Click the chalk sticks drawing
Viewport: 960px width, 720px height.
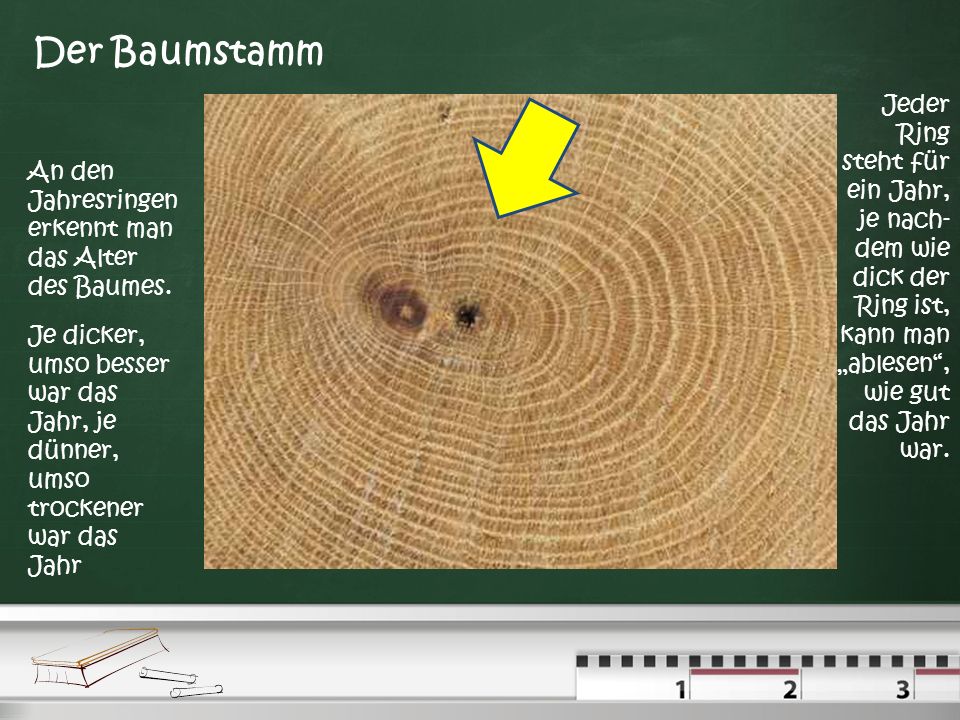181,683
